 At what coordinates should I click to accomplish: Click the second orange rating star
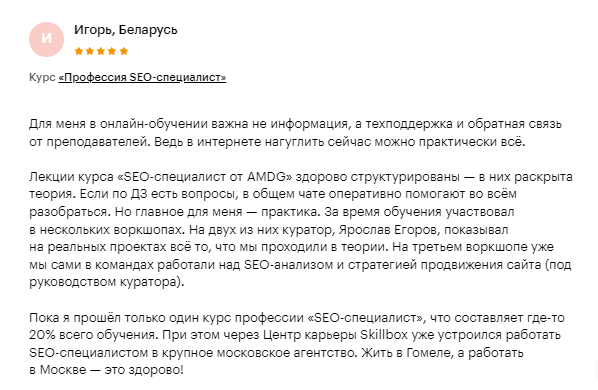[x=90, y=51]
